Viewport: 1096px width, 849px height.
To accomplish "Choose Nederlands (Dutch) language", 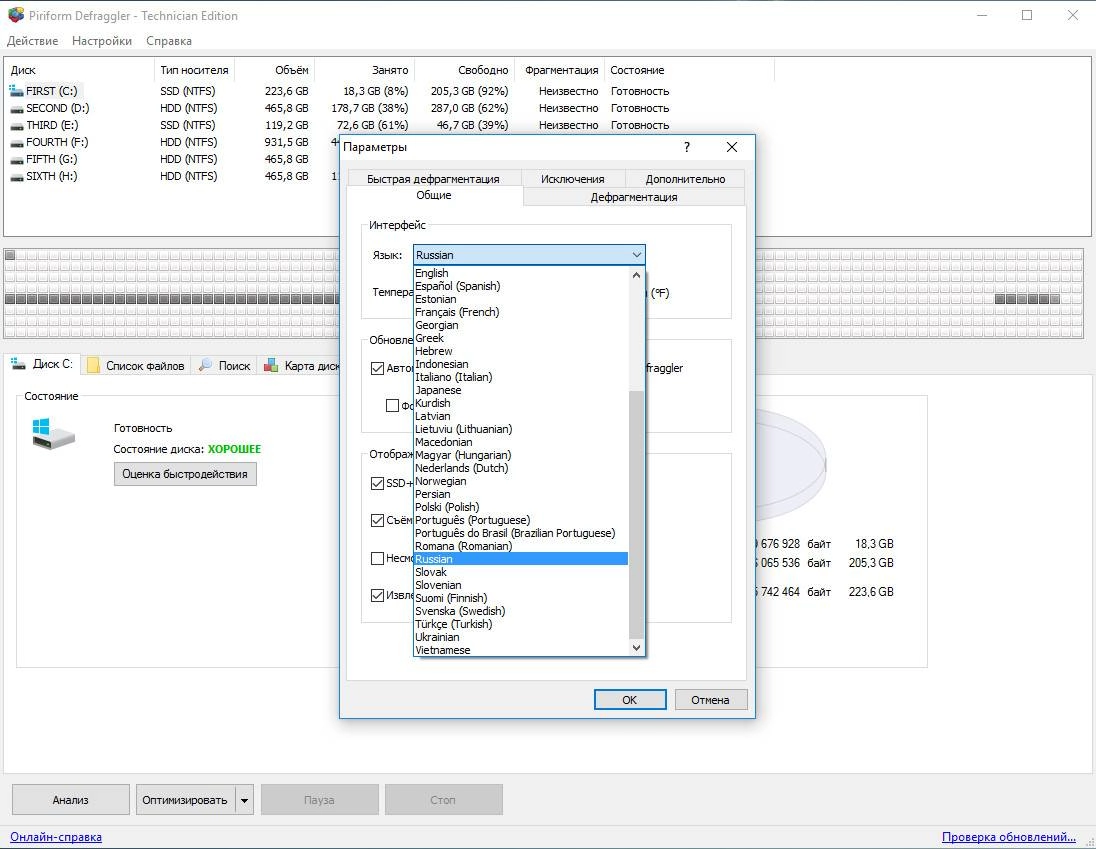I will click(521, 468).
